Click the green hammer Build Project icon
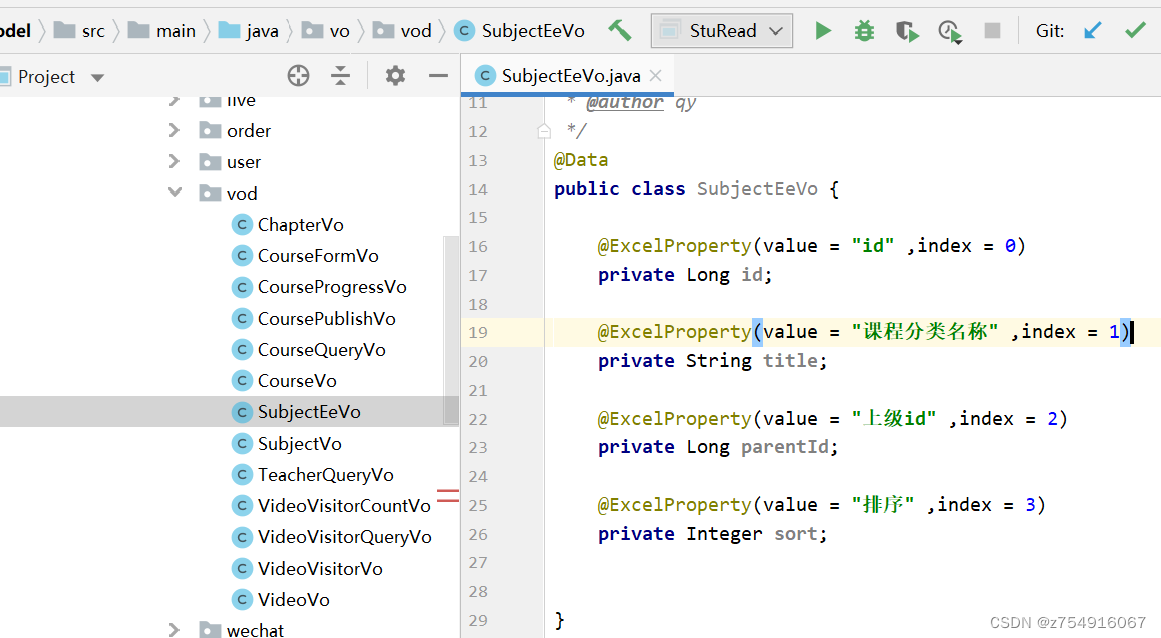This screenshot has width=1161, height=638. (620, 31)
